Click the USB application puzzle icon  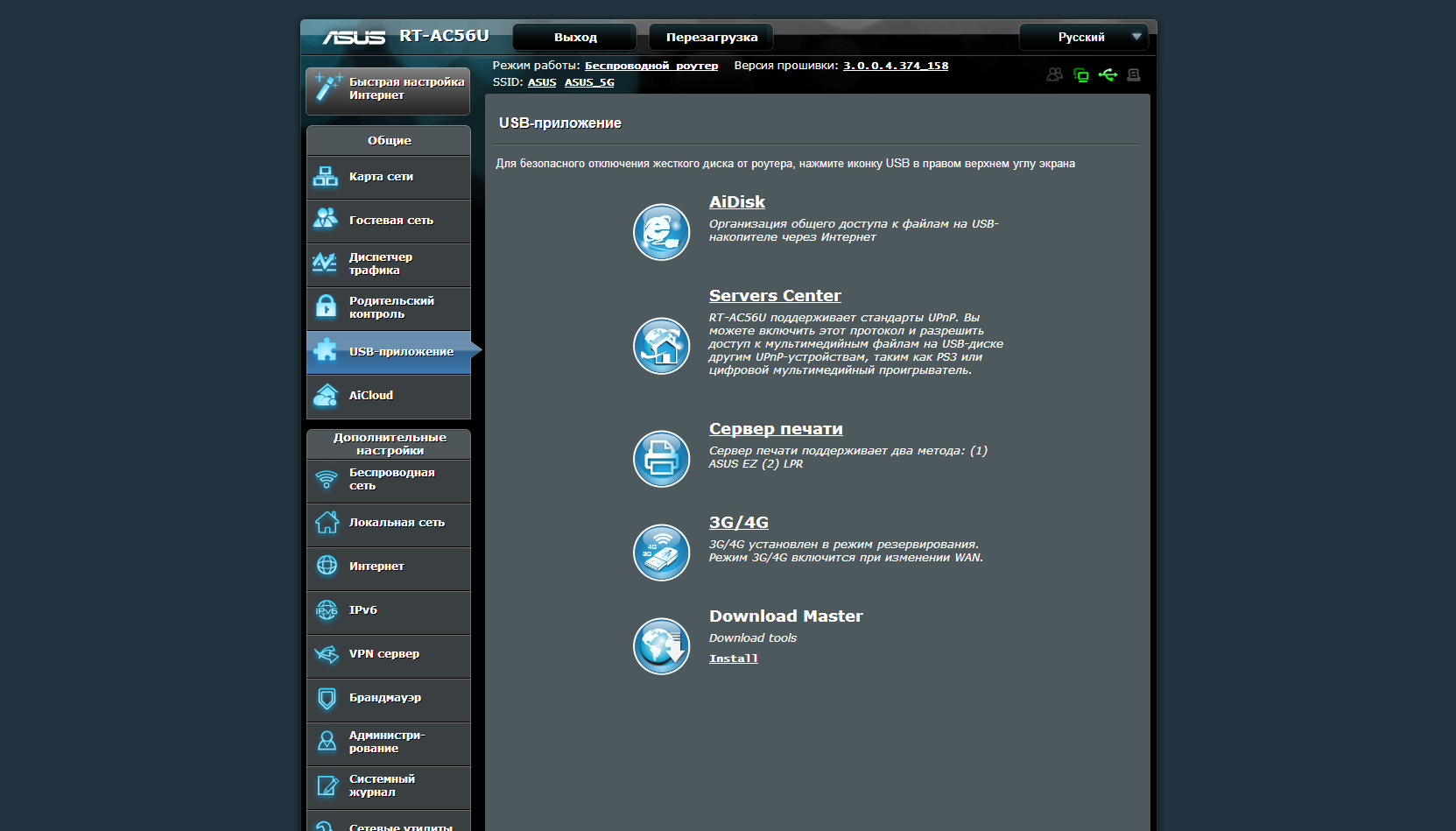pyautogui.click(x=326, y=349)
